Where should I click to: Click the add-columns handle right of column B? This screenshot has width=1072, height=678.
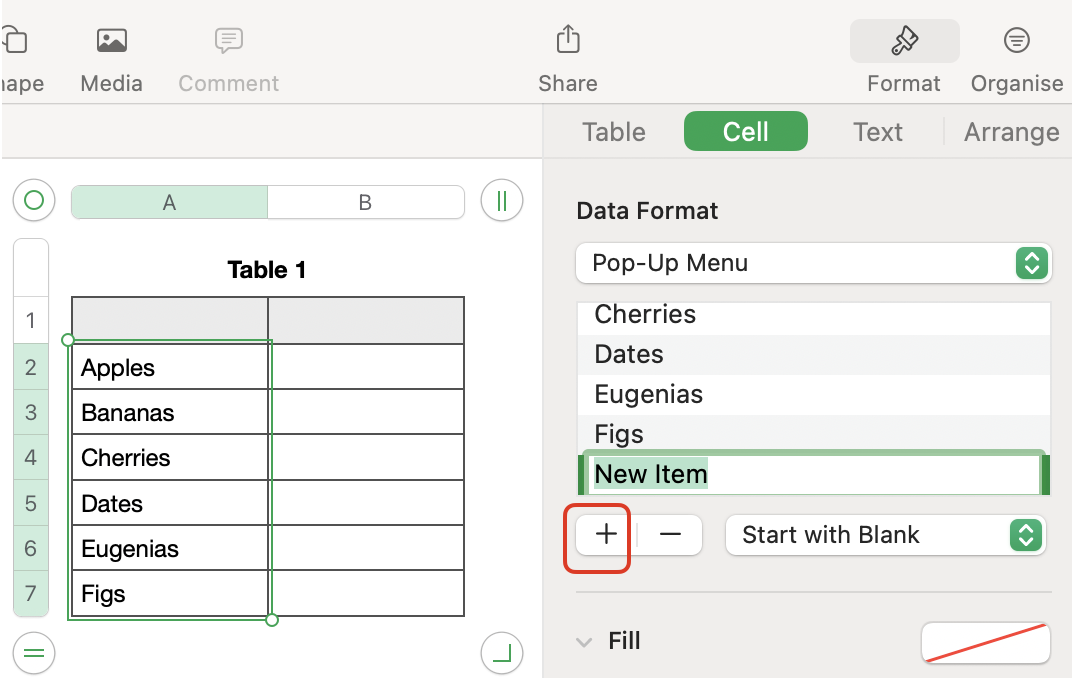tap(502, 201)
